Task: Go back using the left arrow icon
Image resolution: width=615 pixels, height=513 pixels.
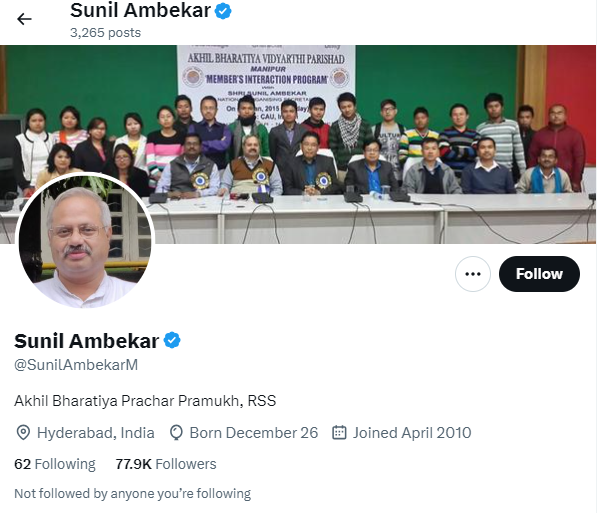Action: coord(24,19)
